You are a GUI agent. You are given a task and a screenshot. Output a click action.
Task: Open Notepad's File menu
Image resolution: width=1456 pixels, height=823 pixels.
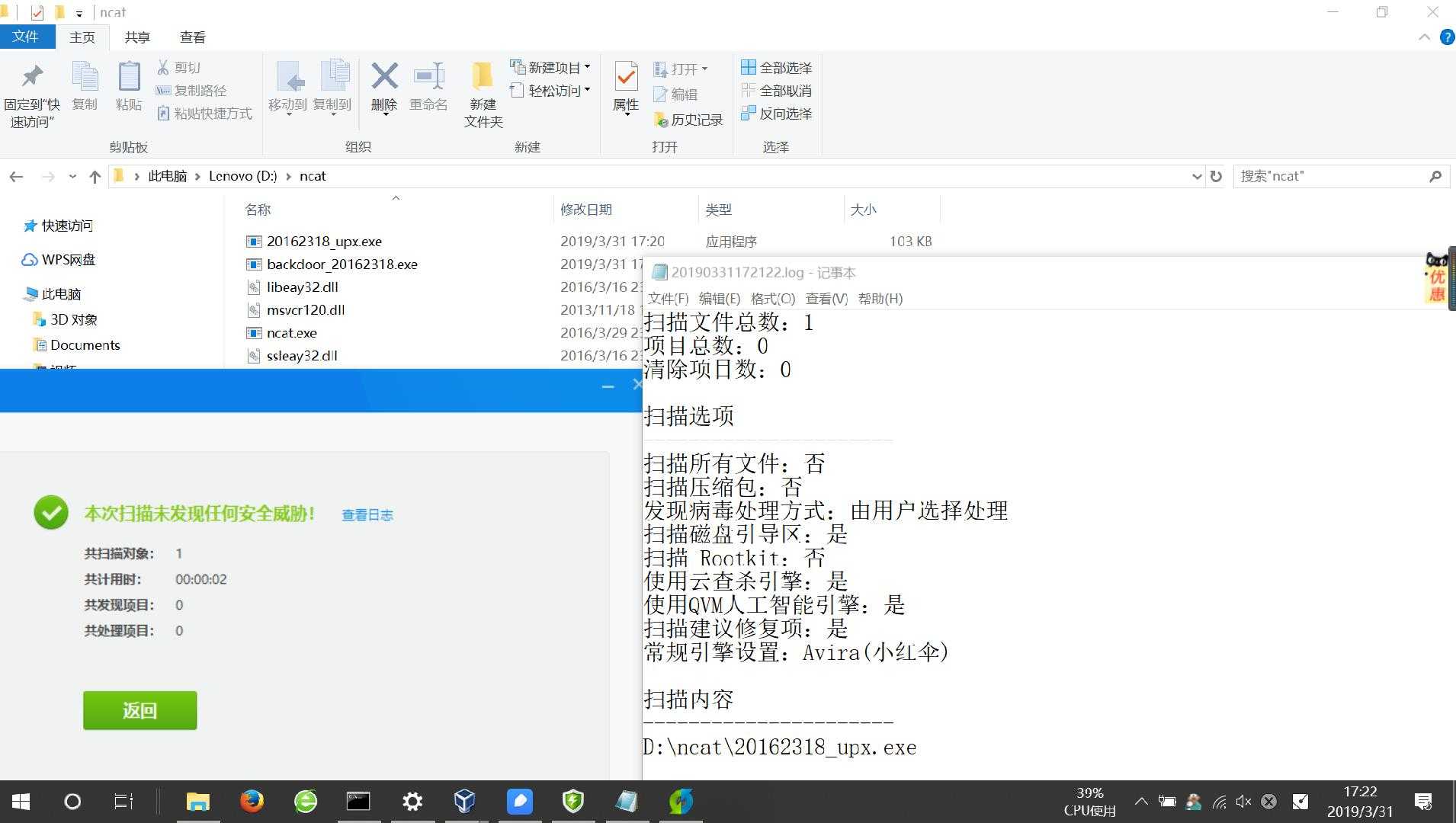(x=668, y=299)
